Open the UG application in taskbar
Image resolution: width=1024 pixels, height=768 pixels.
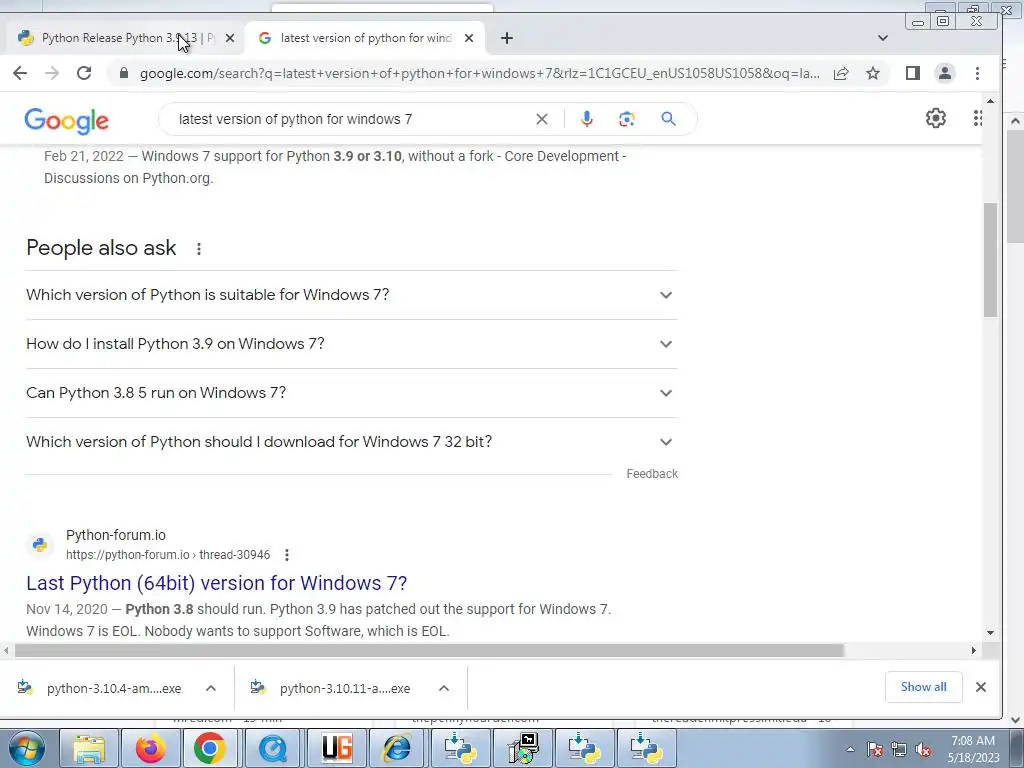point(337,748)
